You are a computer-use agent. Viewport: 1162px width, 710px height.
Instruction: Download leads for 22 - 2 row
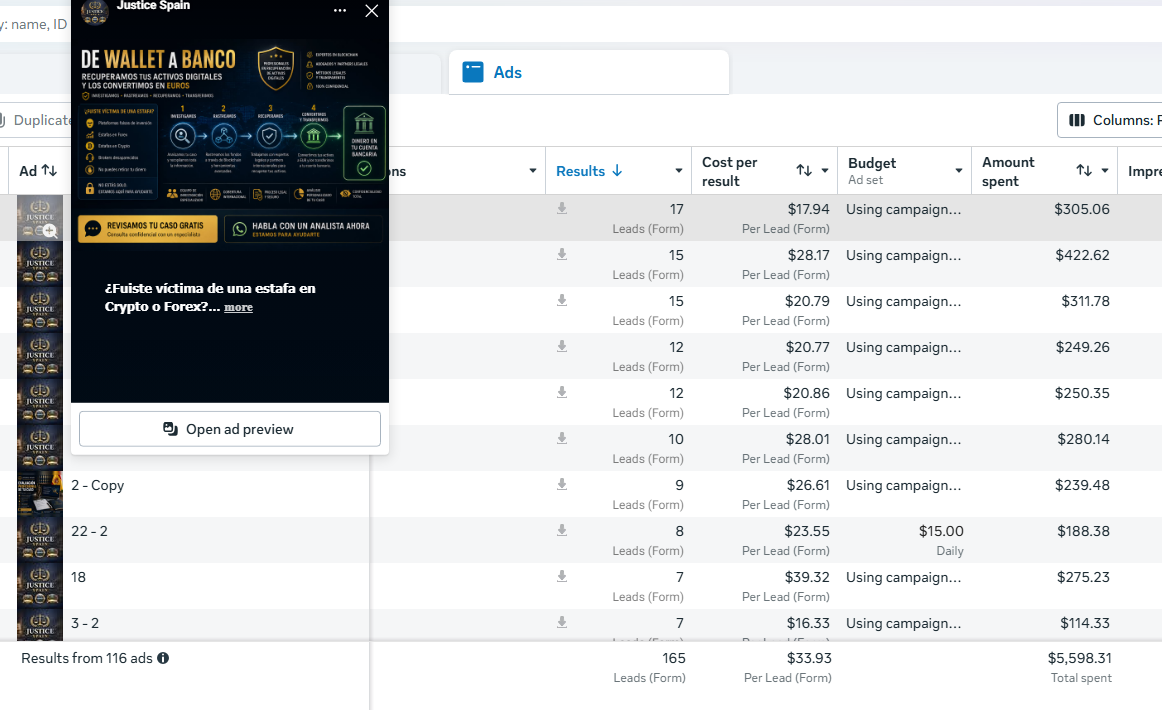coord(562,530)
